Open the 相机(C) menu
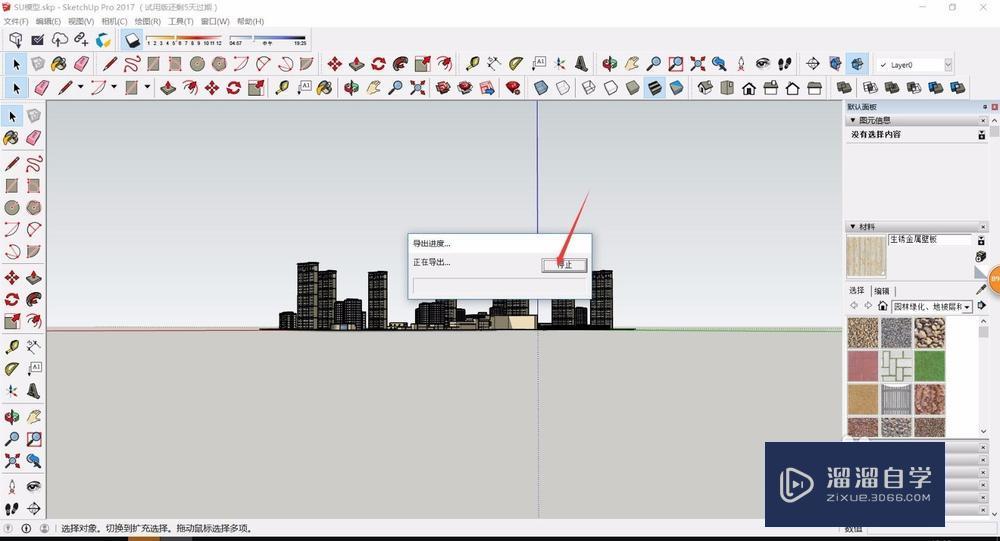Image resolution: width=1000 pixels, height=541 pixels. [114, 22]
